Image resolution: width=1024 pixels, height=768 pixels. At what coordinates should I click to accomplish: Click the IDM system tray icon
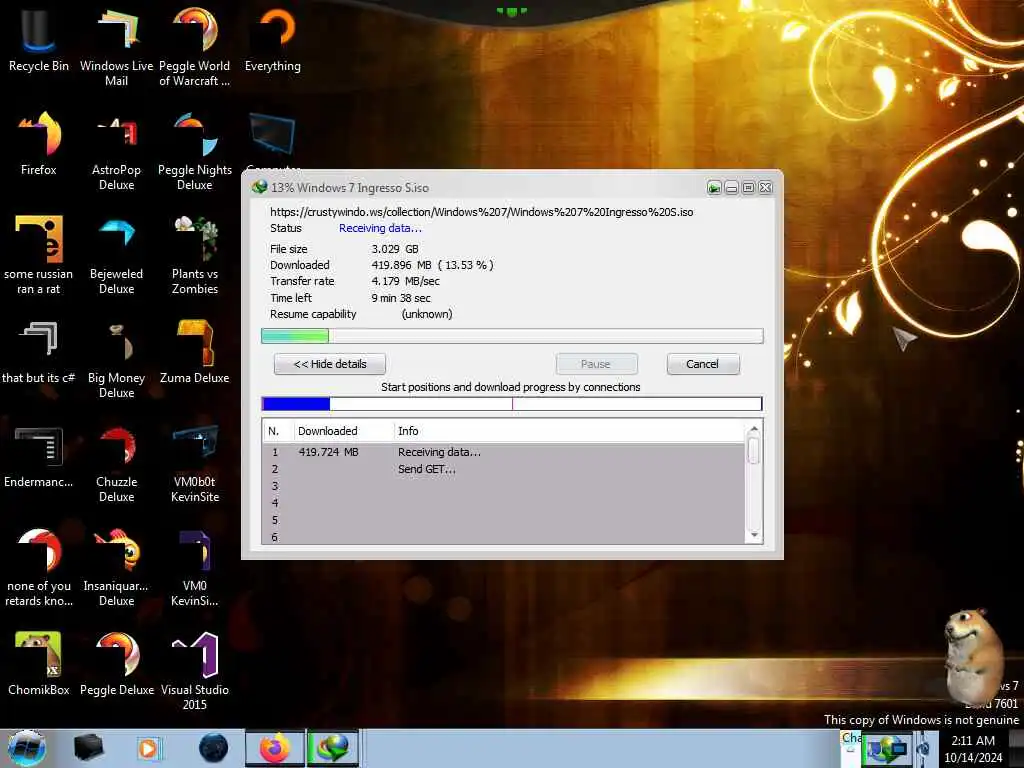tap(886, 748)
